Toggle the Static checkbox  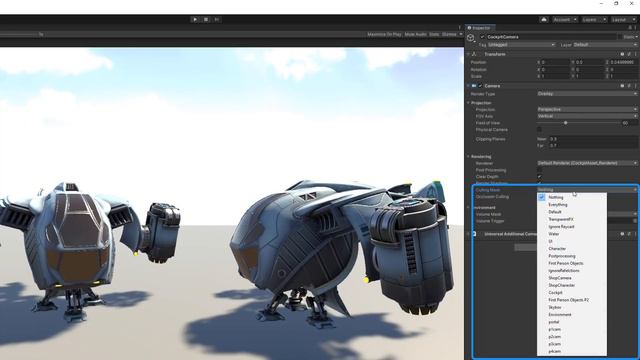(x=620, y=37)
